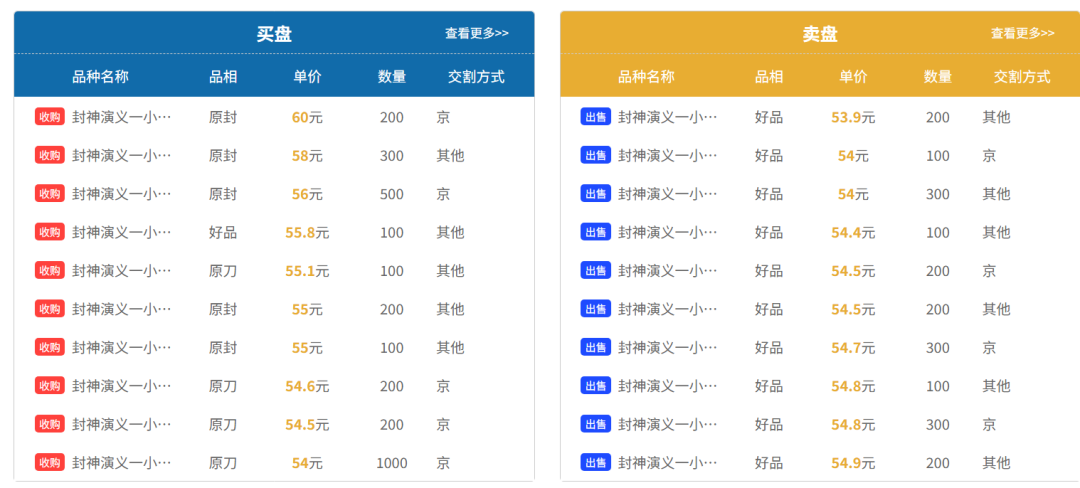This screenshot has width=1080, height=488.
Task: Click the 收购 badge on the 1000 quantity row
Action: point(50,463)
